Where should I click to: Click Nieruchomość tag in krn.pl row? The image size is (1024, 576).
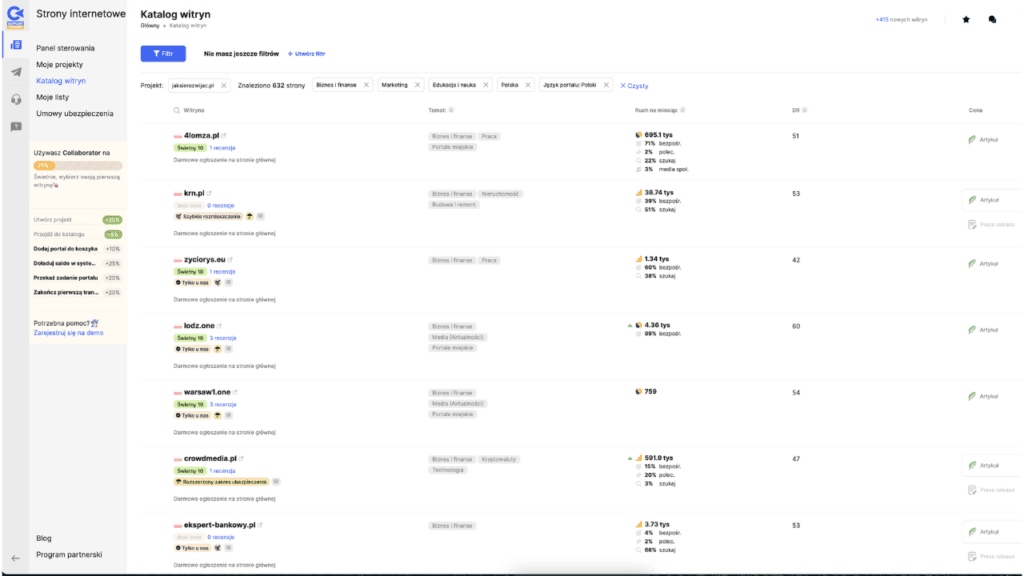tap(500, 194)
